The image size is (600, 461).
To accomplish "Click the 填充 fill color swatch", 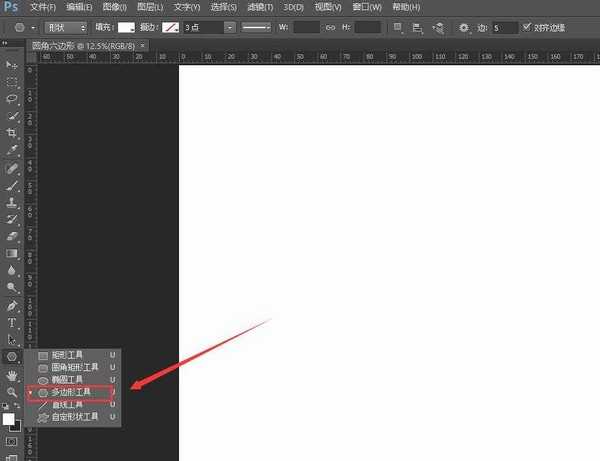I will 126,27.
